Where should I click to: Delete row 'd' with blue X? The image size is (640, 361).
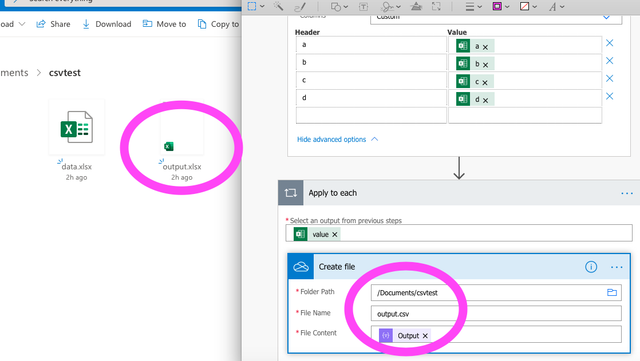coord(609,96)
